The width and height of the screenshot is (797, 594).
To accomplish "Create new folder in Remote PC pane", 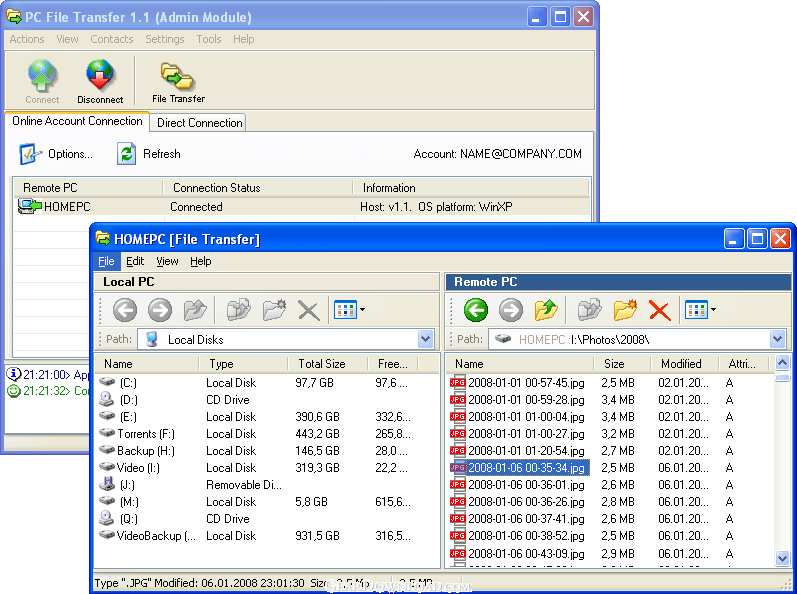I will (625, 309).
